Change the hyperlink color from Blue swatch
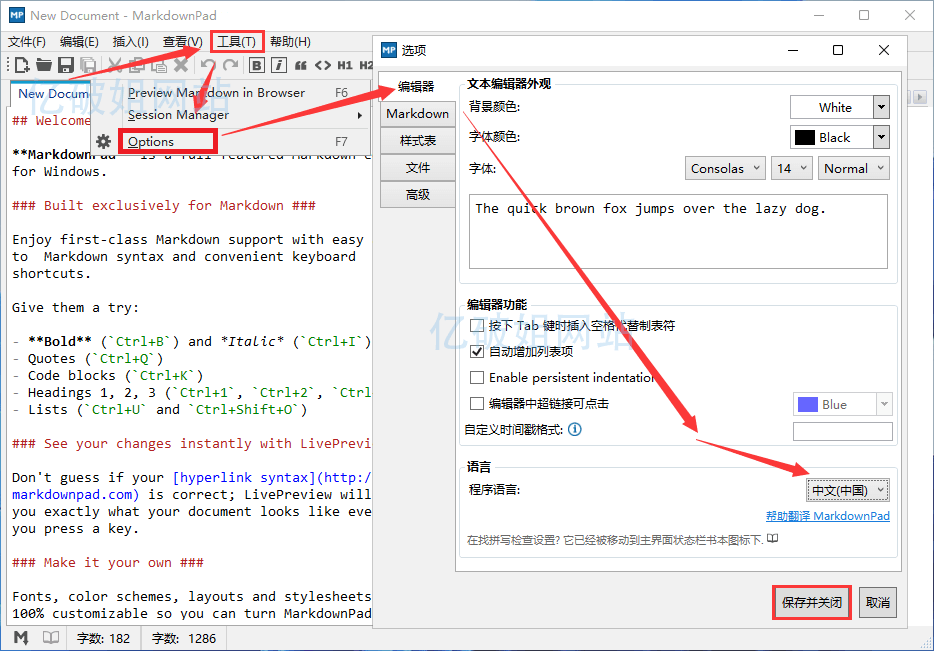The width and height of the screenshot is (934, 651). pos(843,403)
